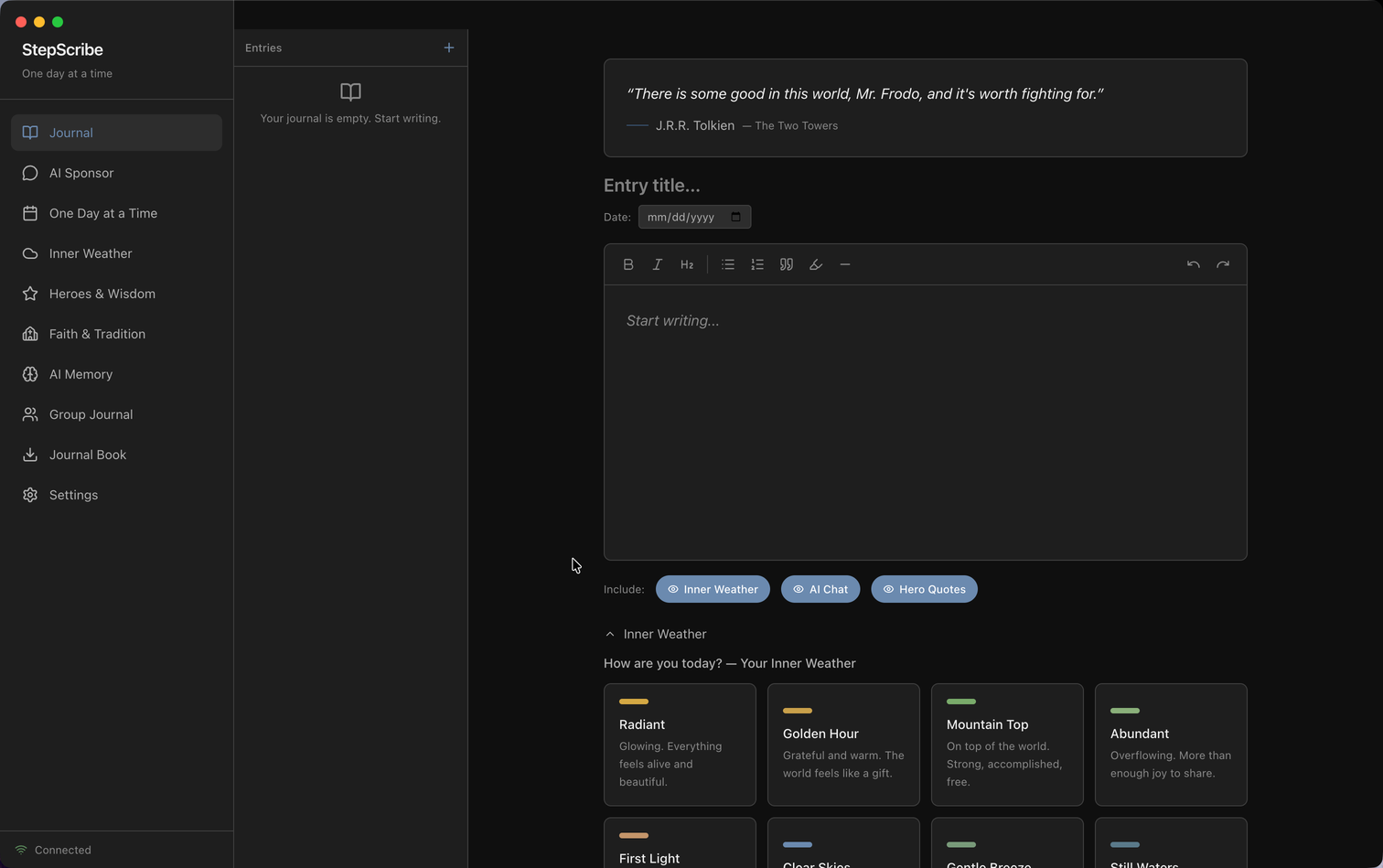Open Settings from the sidebar
This screenshot has width=1383, height=868.
[73, 495]
